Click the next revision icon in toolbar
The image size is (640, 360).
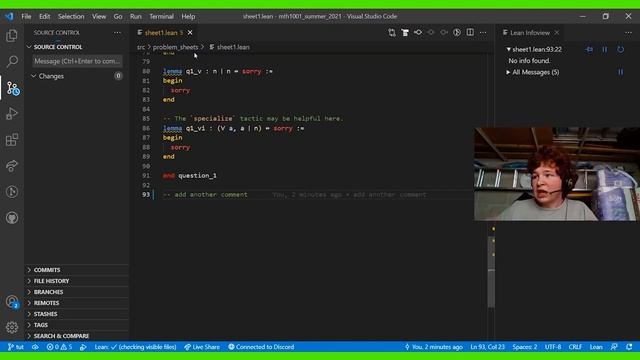(x=444, y=33)
